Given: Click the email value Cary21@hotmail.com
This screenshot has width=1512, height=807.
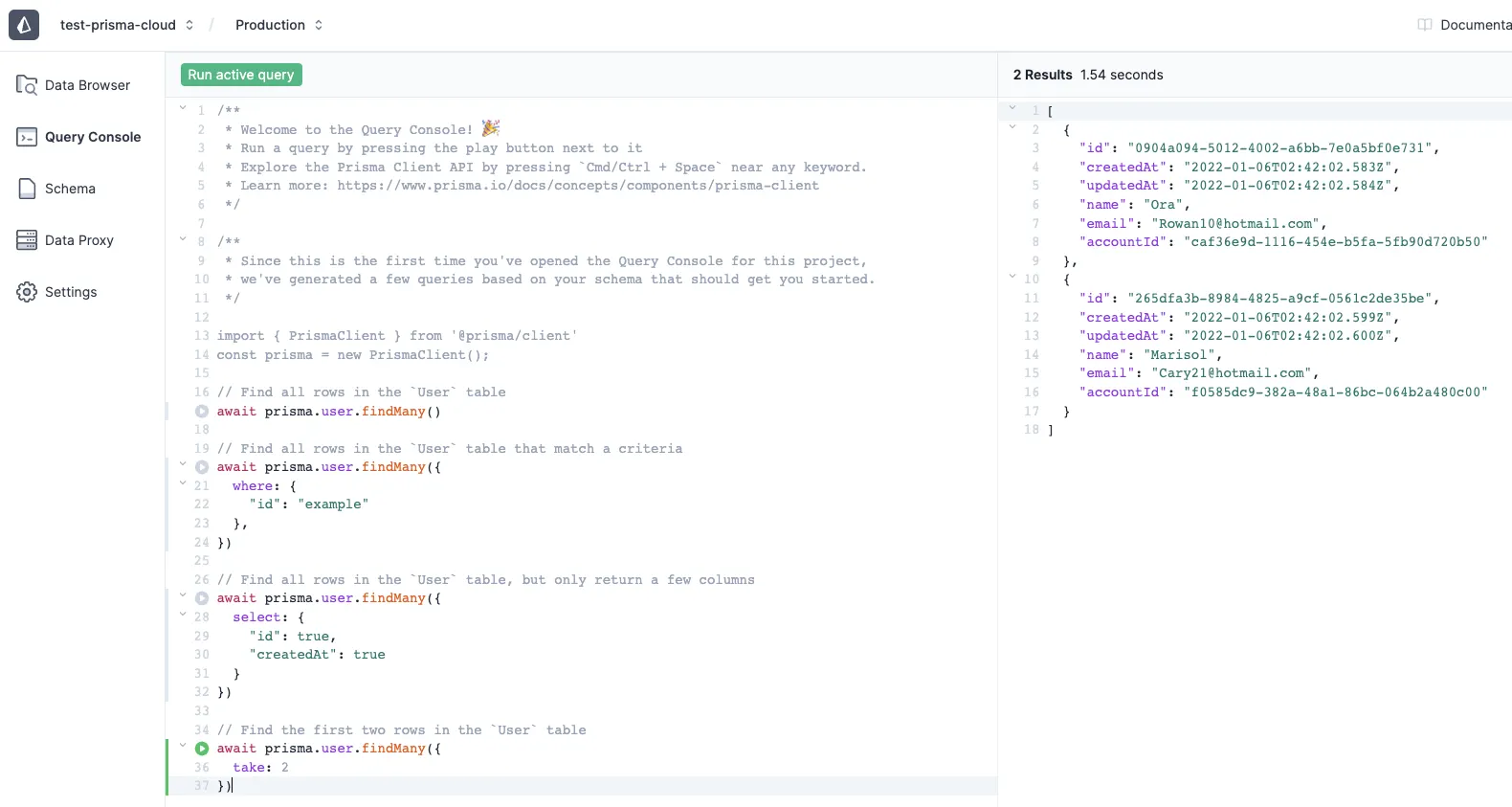Looking at the screenshot, I should tap(1232, 373).
